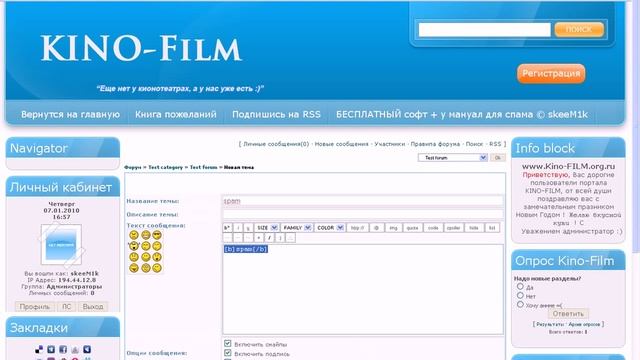Image resolution: width=640 pixels, height=360 pixels.
Task: Click the Delicious bookmark icon
Action: pyautogui.click(x=39, y=349)
